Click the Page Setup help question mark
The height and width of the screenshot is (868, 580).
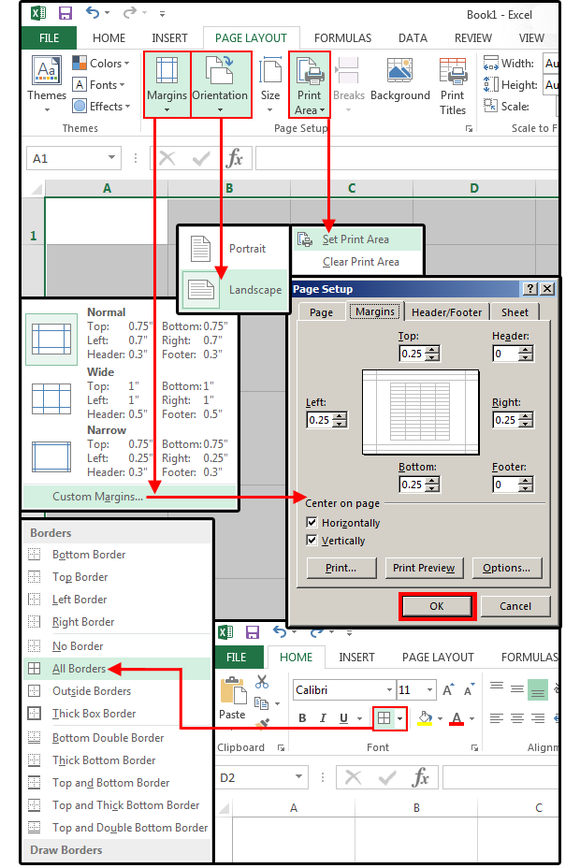530,288
